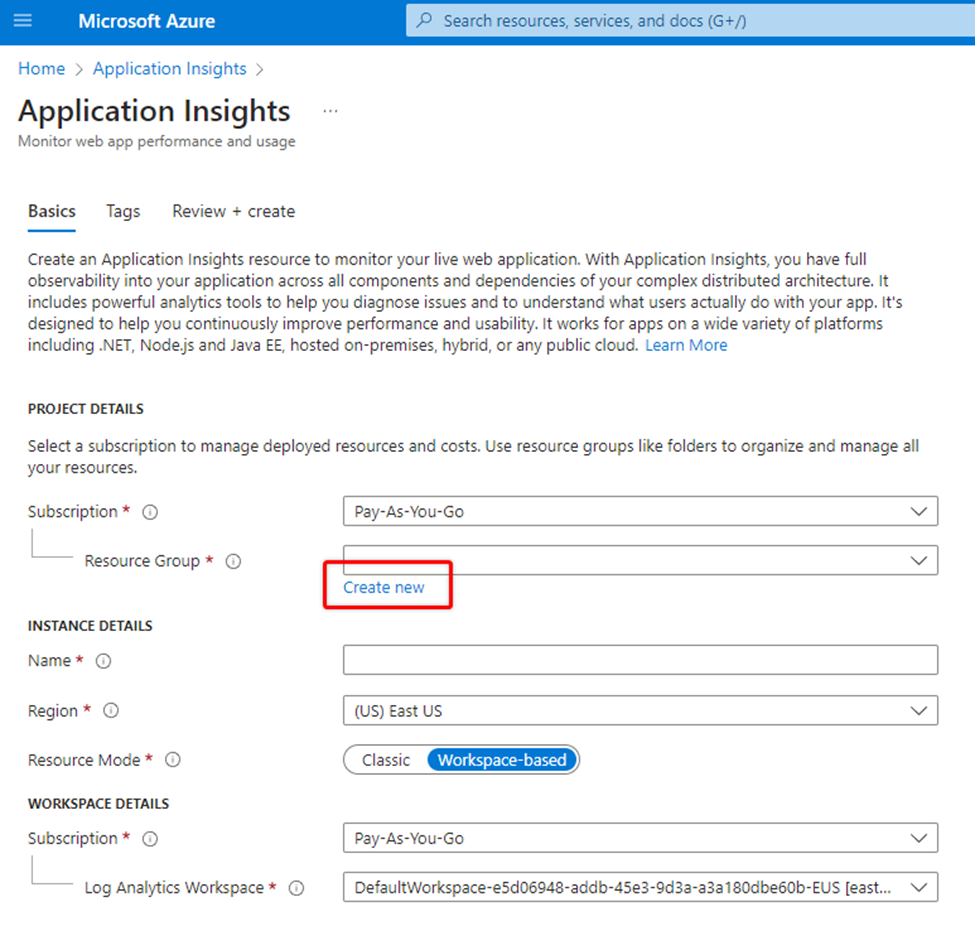
Task: Click the WORKSPACE DETAILS heading
Action: point(98,803)
